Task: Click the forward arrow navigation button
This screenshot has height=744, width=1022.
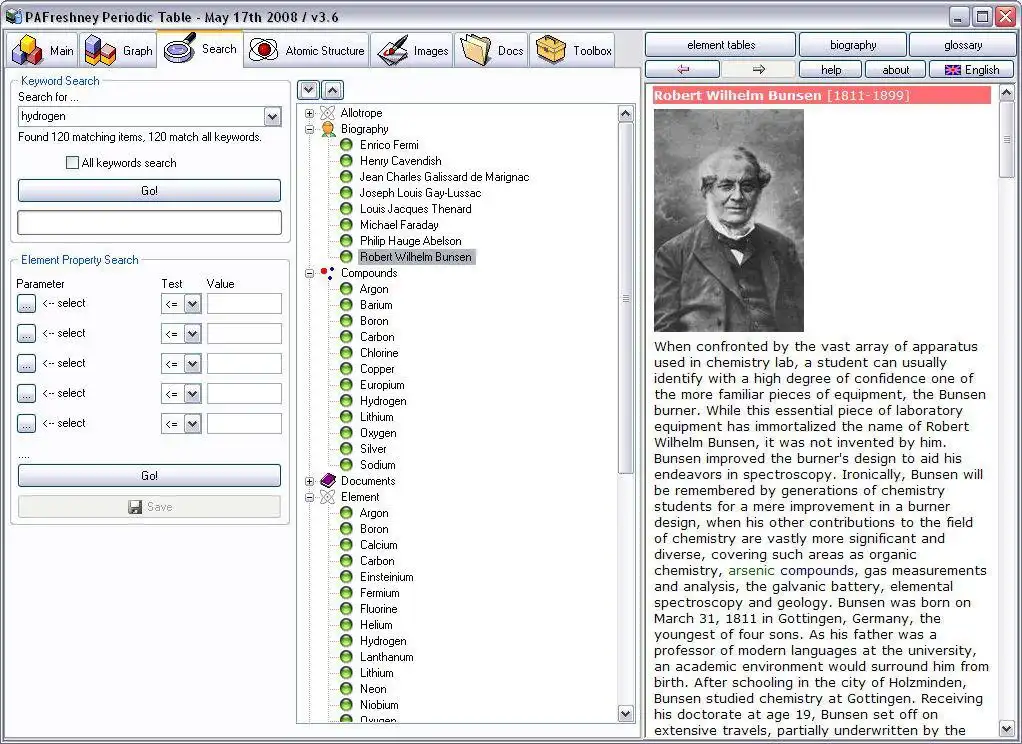Action: click(x=759, y=69)
